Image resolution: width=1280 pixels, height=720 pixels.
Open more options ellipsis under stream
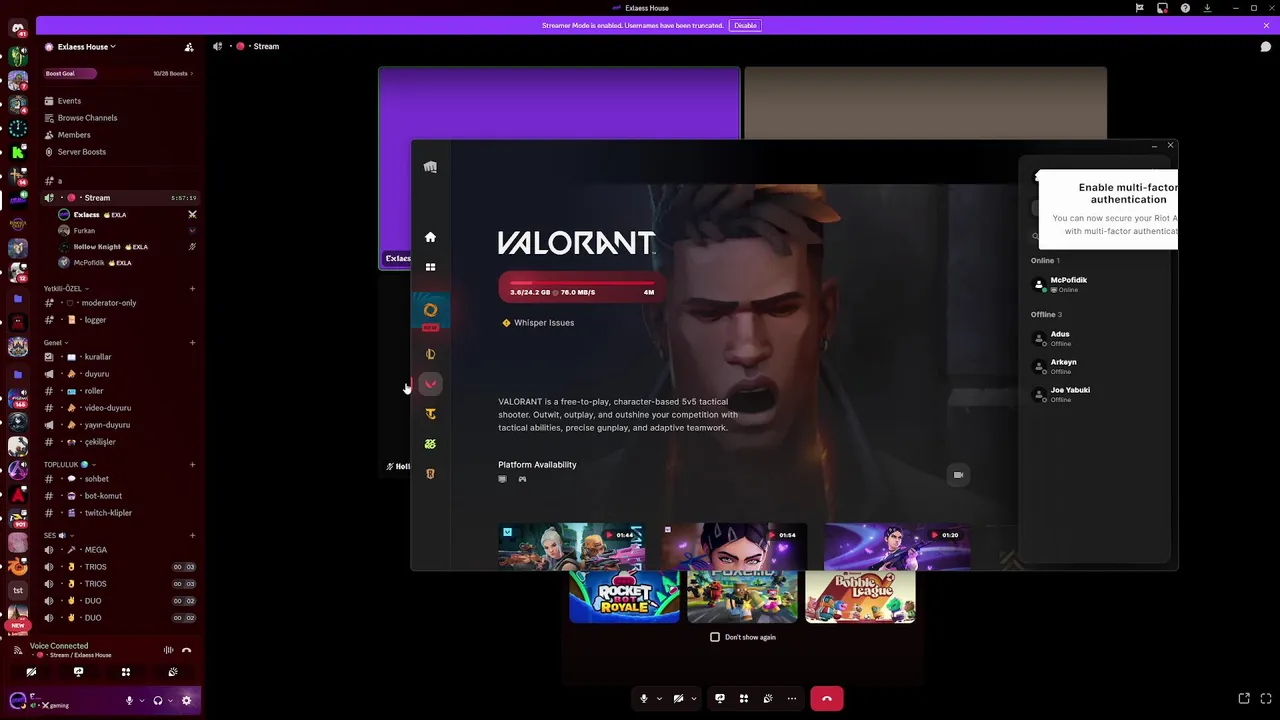pos(791,699)
